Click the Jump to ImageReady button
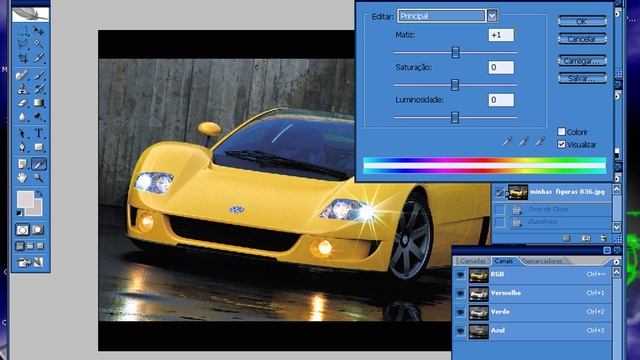 (30, 262)
